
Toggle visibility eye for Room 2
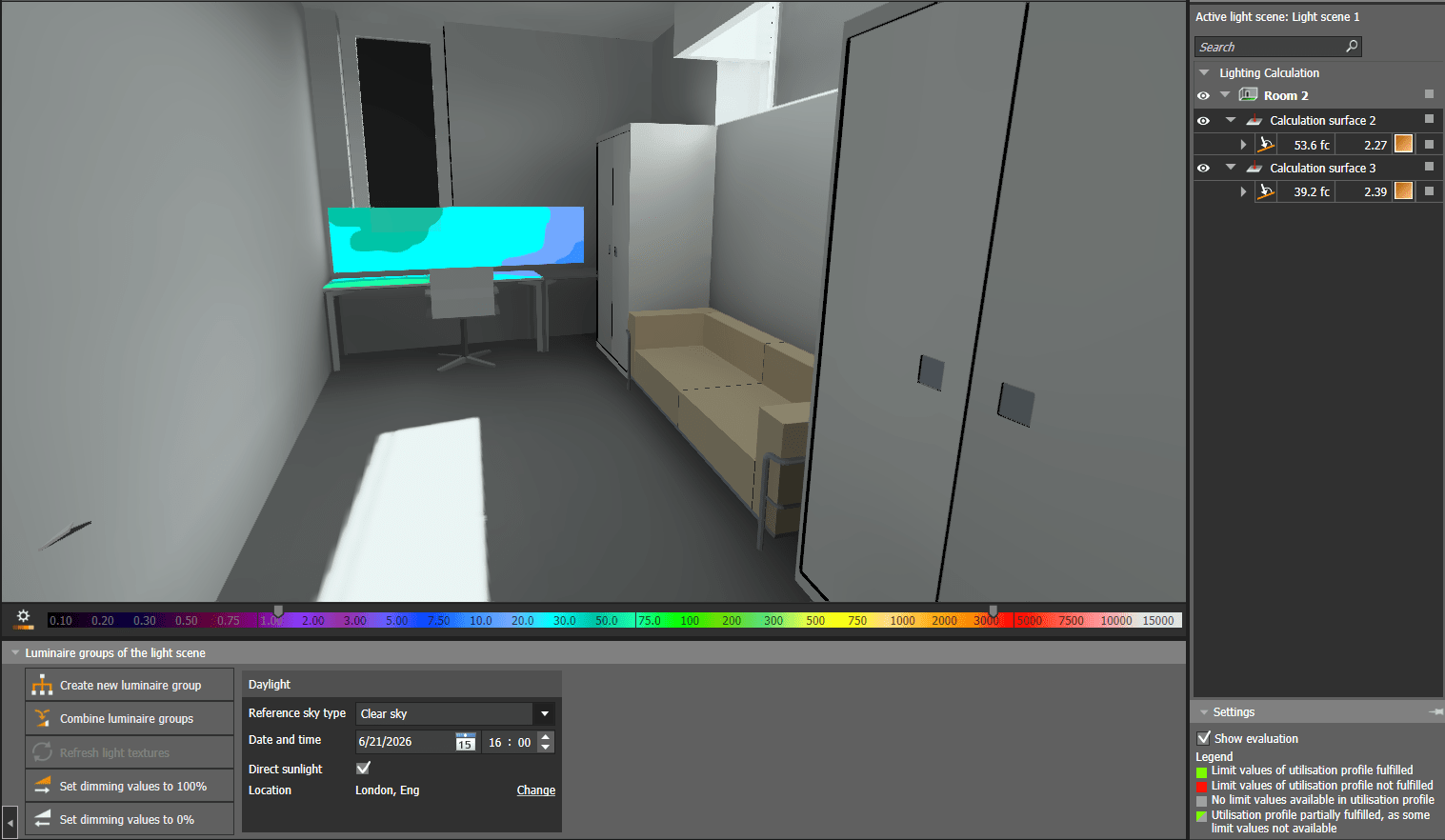pyautogui.click(x=1203, y=96)
